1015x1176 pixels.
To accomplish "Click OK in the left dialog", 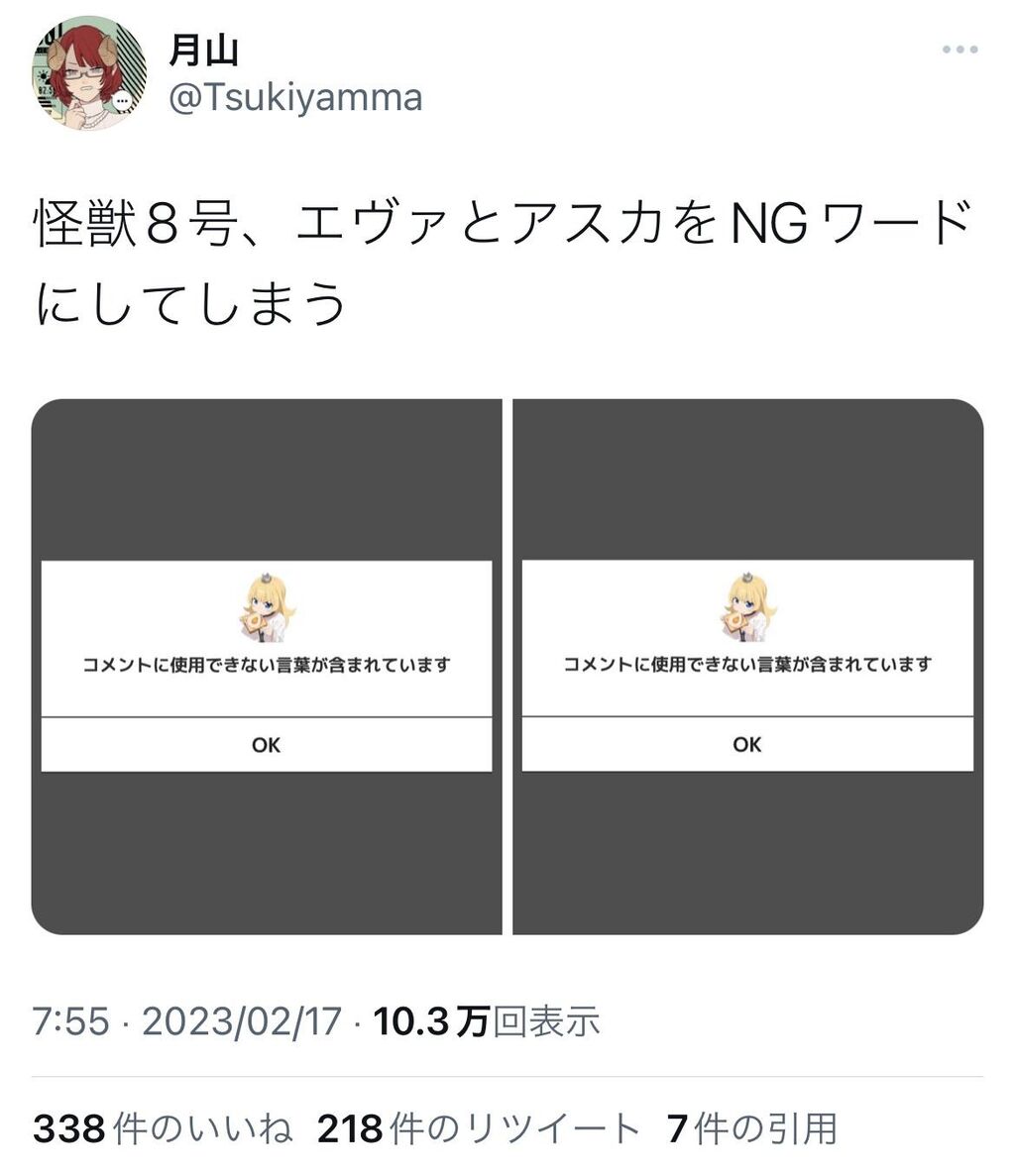I will click(267, 745).
